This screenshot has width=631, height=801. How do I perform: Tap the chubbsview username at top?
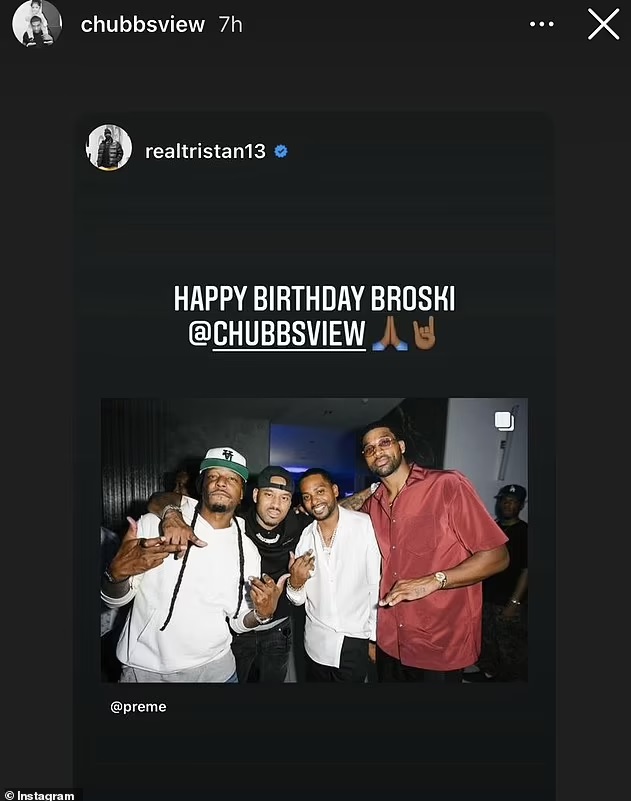pyautogui.click(x=143, y=25)
